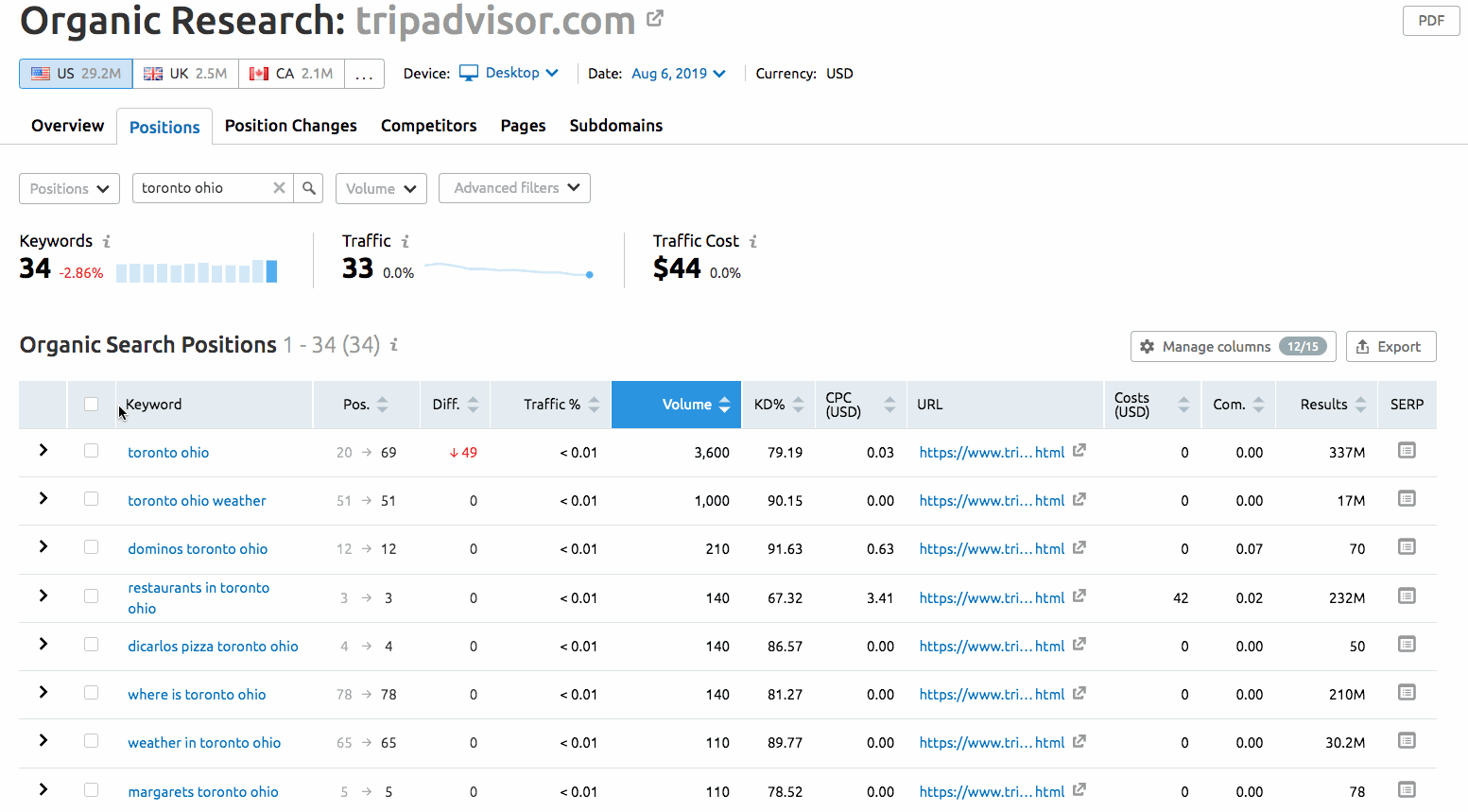Image resolution: width=1468 pixels, height=812 pixels.
Task: Click info icon next to Keywords metric
Action: (x=107, y=242)
